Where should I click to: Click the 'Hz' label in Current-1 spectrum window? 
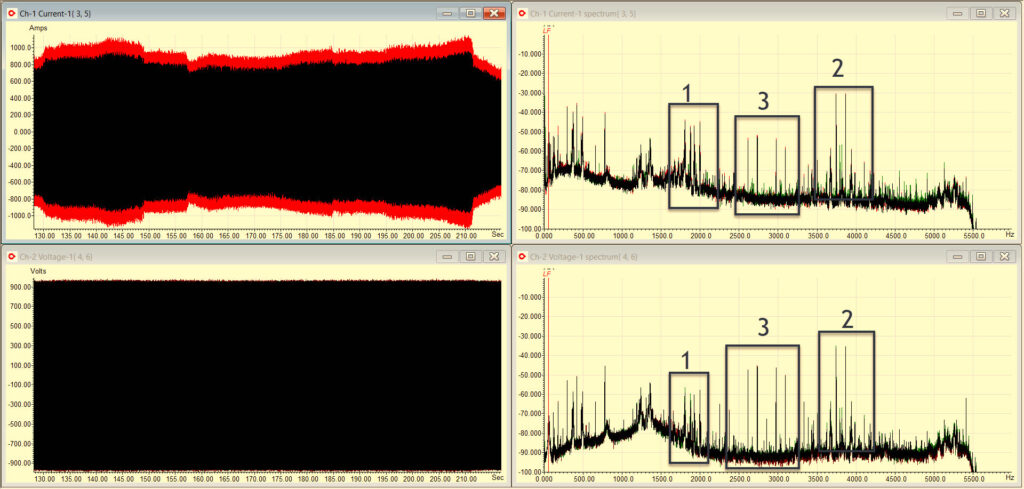coord(1010,234)
